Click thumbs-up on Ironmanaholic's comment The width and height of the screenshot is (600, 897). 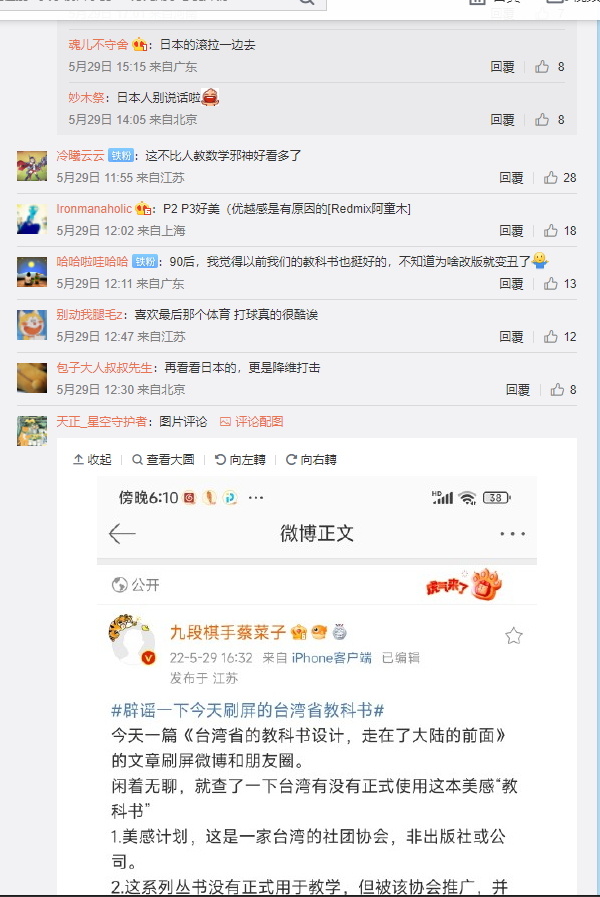(551, 231)
